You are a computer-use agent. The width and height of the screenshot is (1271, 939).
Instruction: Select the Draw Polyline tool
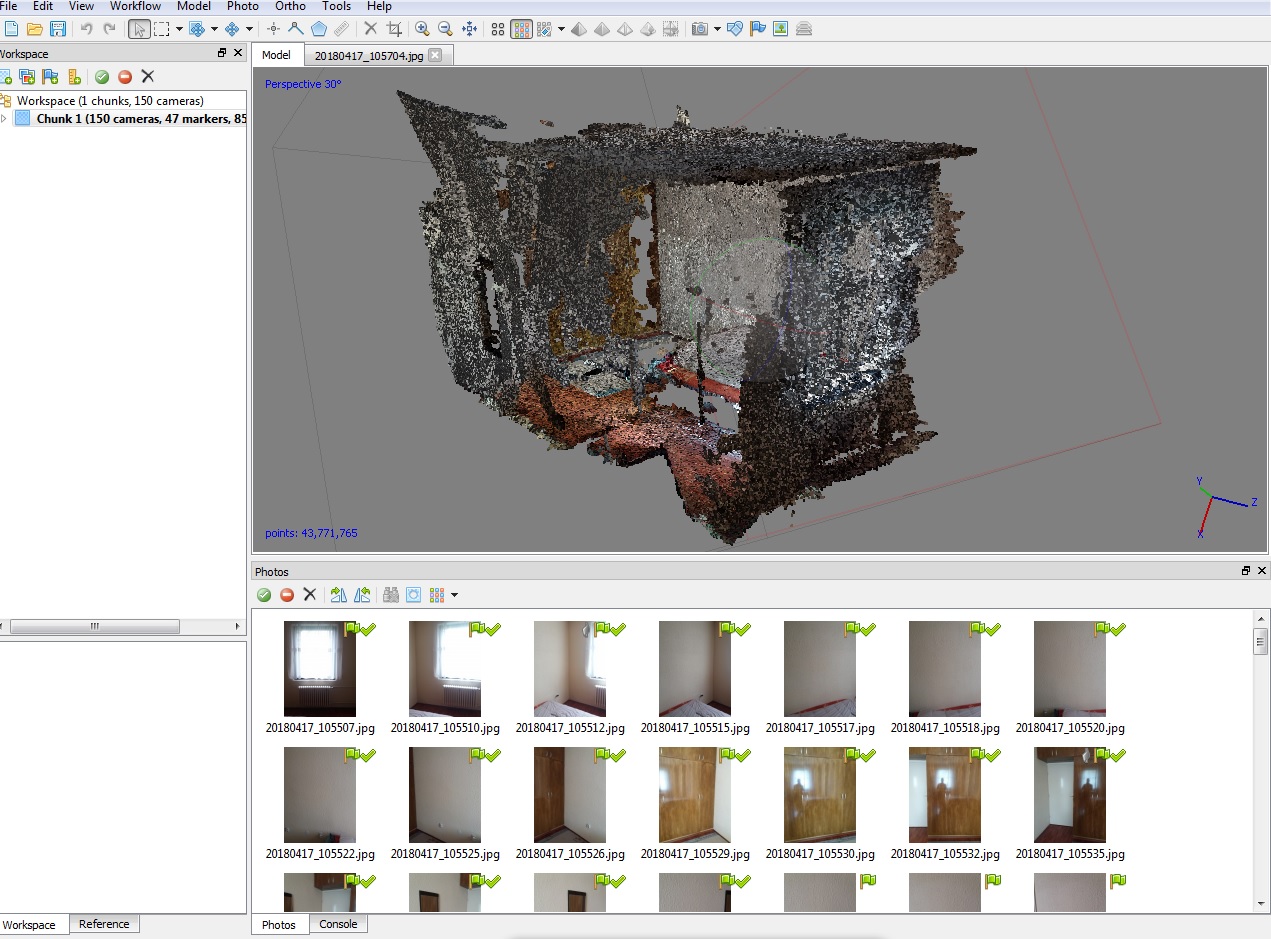point(296,29)
